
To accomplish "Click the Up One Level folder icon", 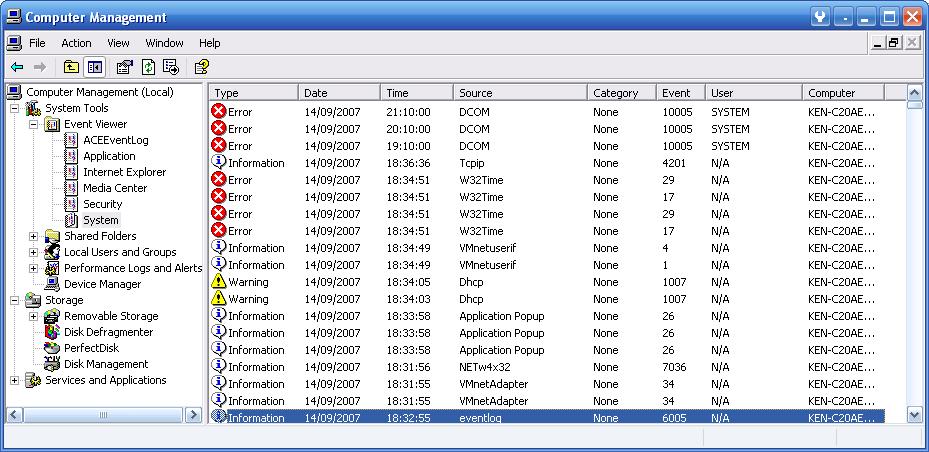I will point(71,67).
